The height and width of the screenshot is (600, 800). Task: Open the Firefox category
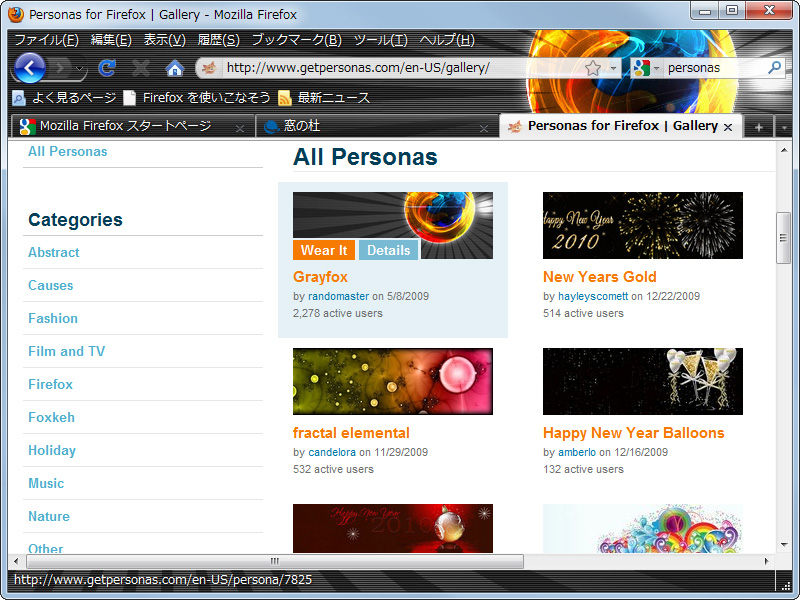51,384
